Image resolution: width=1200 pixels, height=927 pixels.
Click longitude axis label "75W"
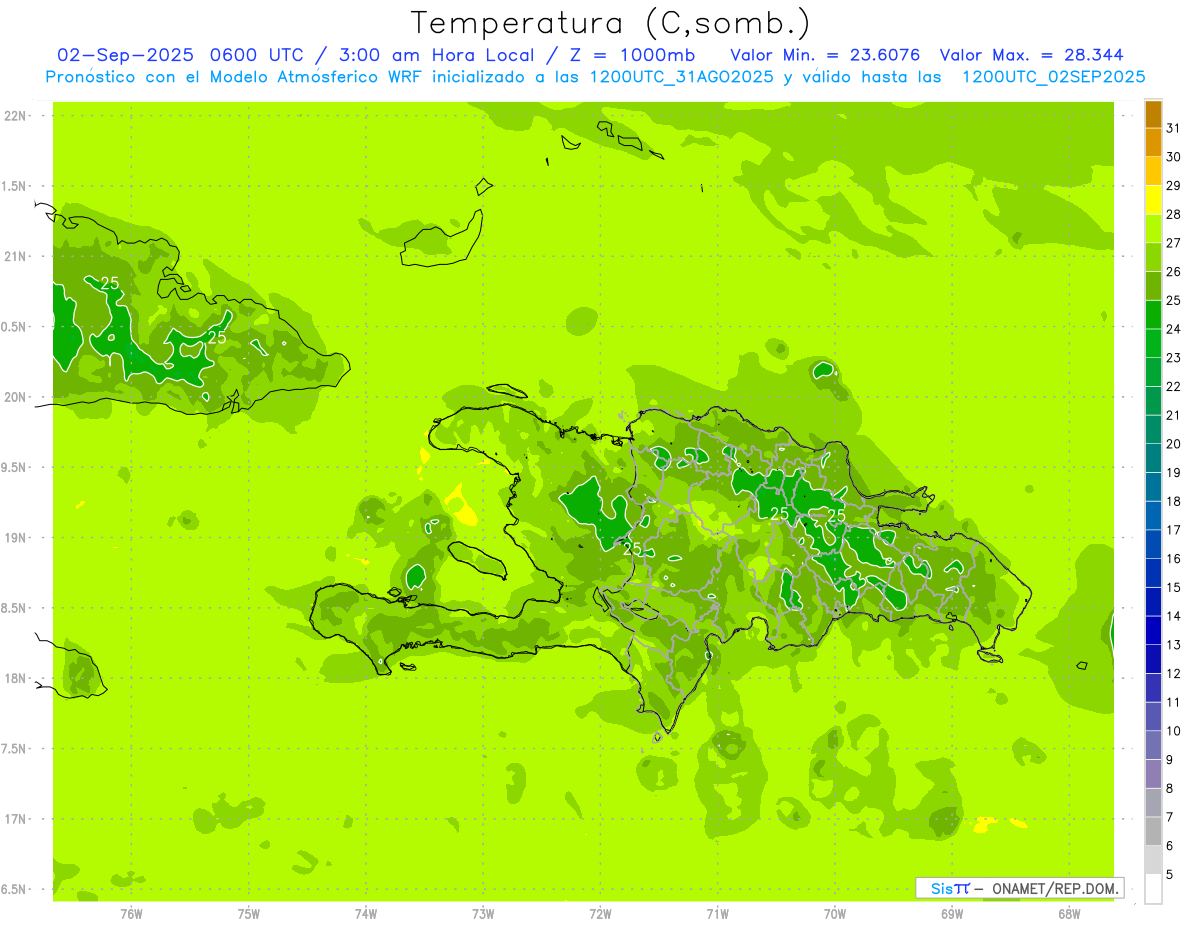(x=249, y=914)
